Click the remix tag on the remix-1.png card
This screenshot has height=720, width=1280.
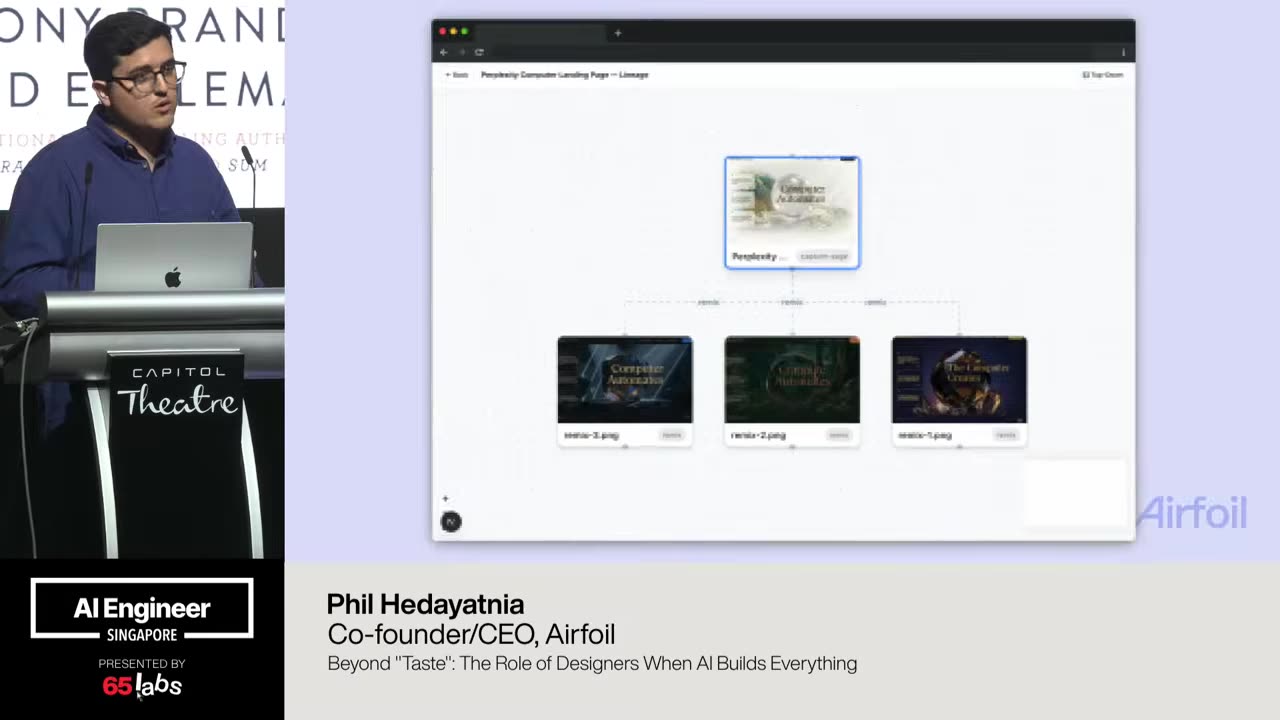pos(1006,435)
